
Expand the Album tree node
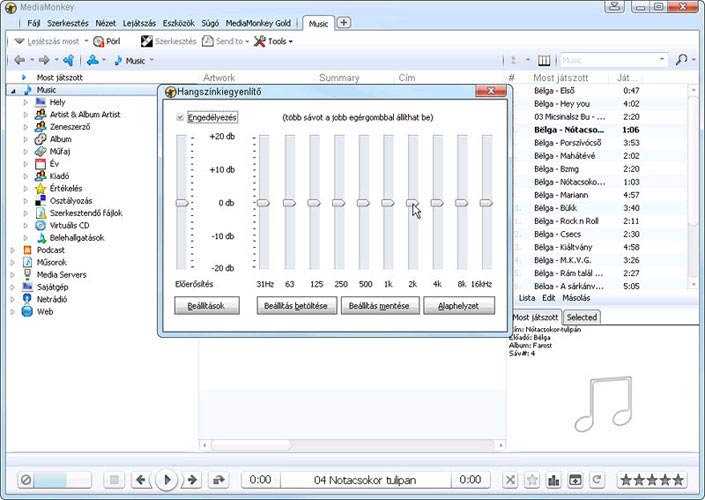[26, 139]
